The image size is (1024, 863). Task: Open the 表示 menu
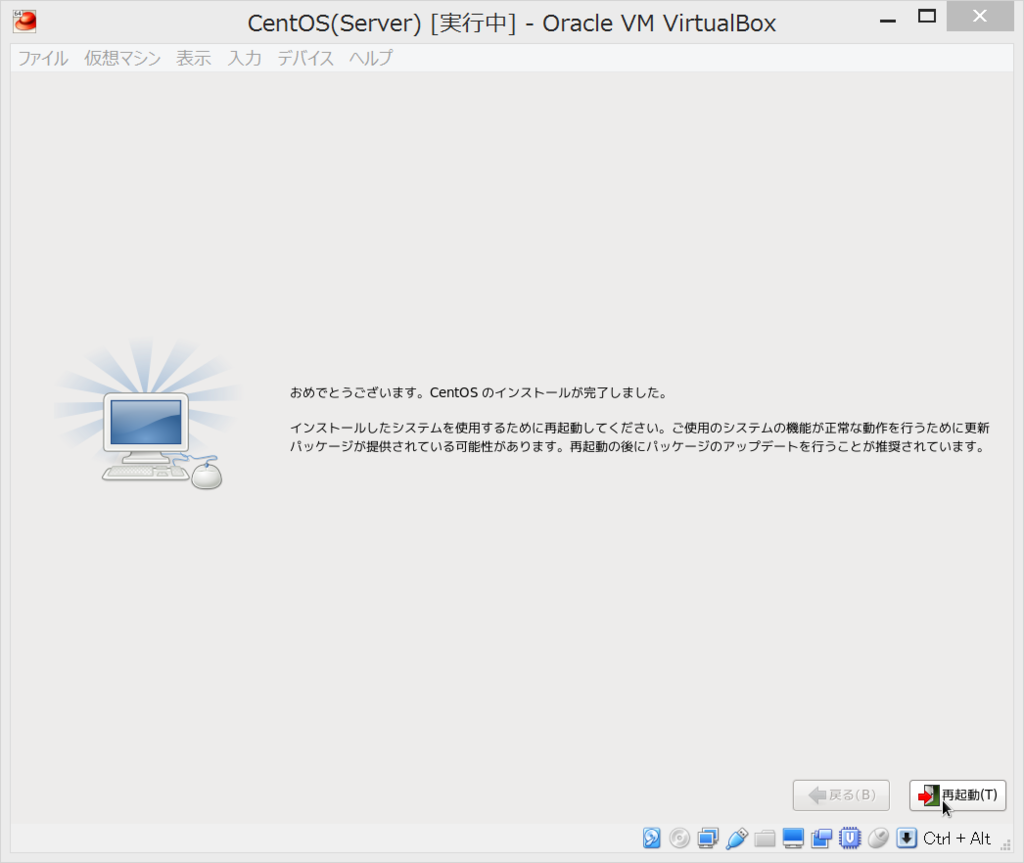point(193,58)
